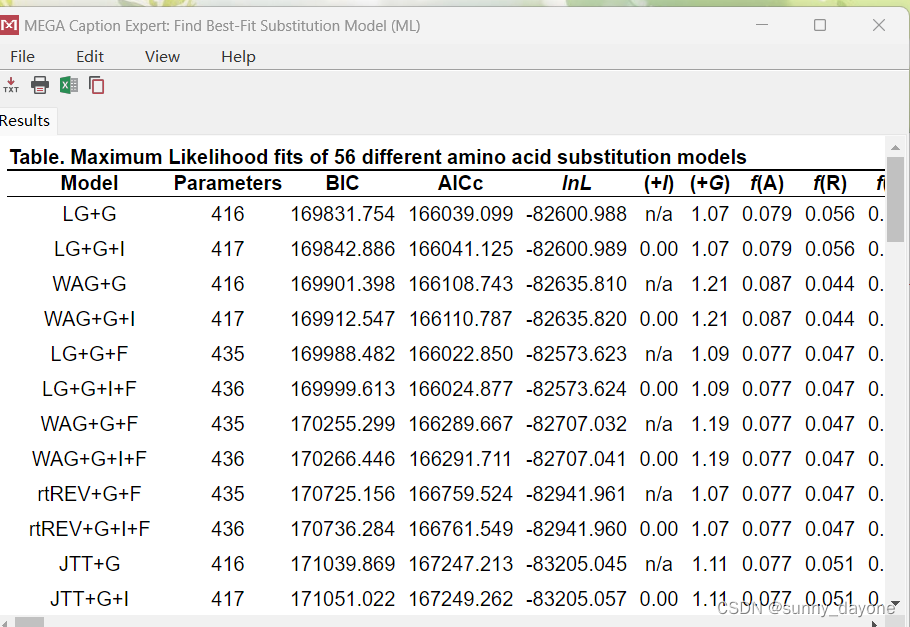Click AICc value 166022.850
The image size is (910, 627).
pyautogui.click(x=460, y=354)
